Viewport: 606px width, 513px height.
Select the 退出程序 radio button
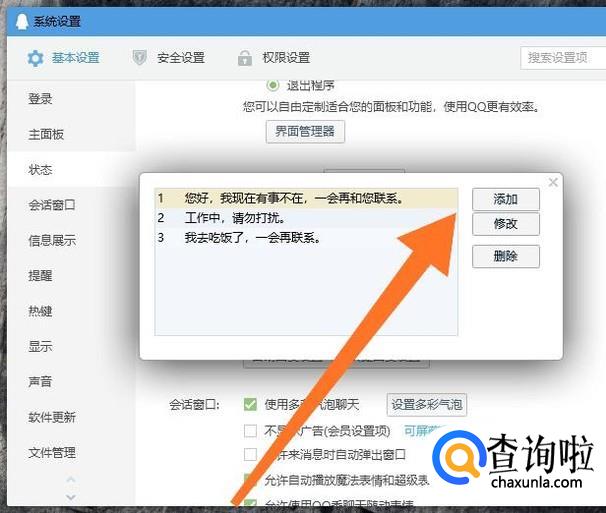pos(273,85)
